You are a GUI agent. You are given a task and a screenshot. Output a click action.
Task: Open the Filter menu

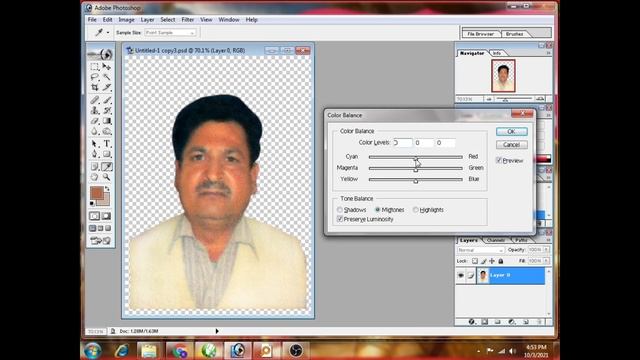tap(188, 20)
